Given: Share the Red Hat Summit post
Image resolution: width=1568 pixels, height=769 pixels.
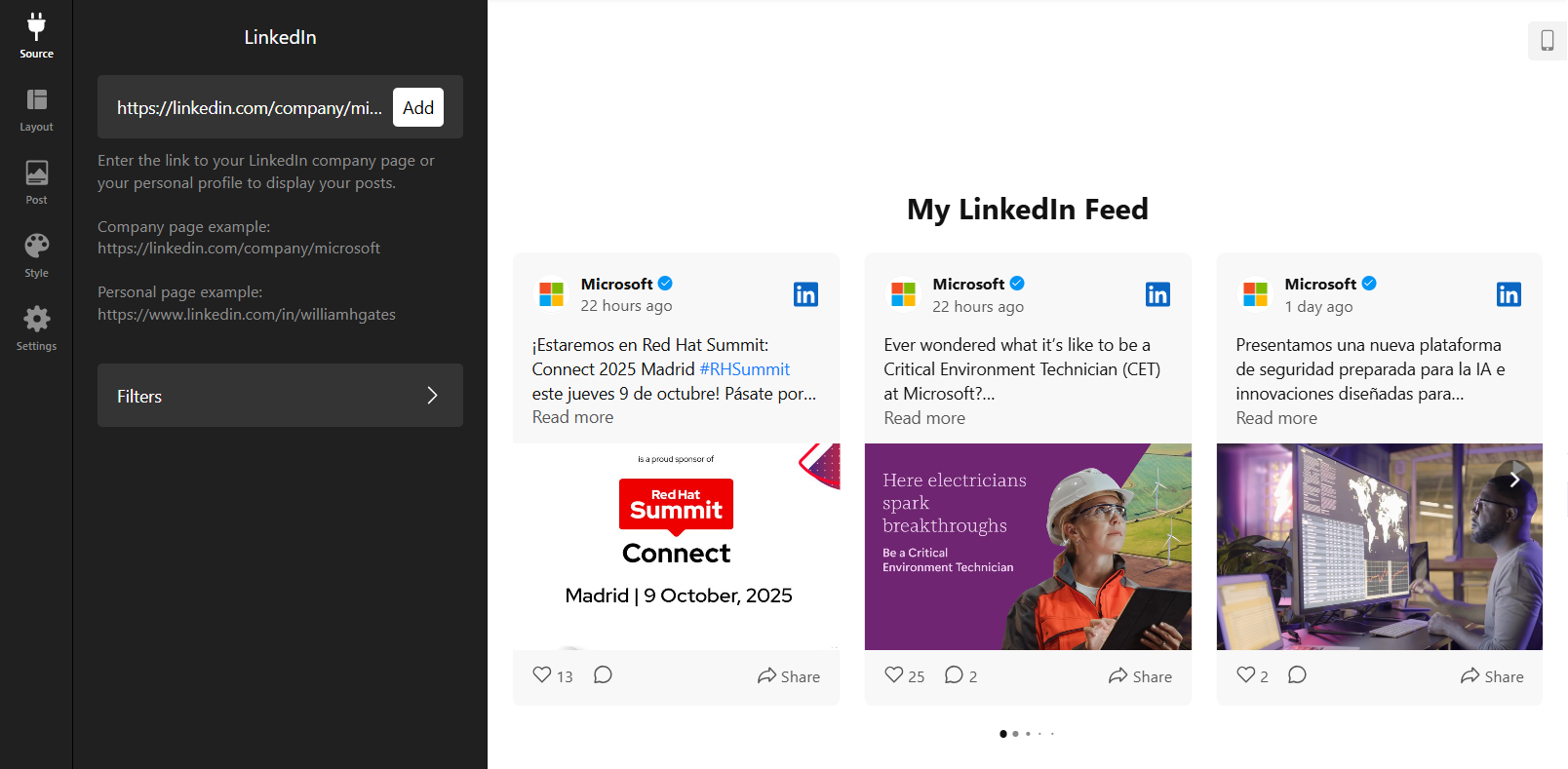Looking at the screenshot, I should coord(789,676).
